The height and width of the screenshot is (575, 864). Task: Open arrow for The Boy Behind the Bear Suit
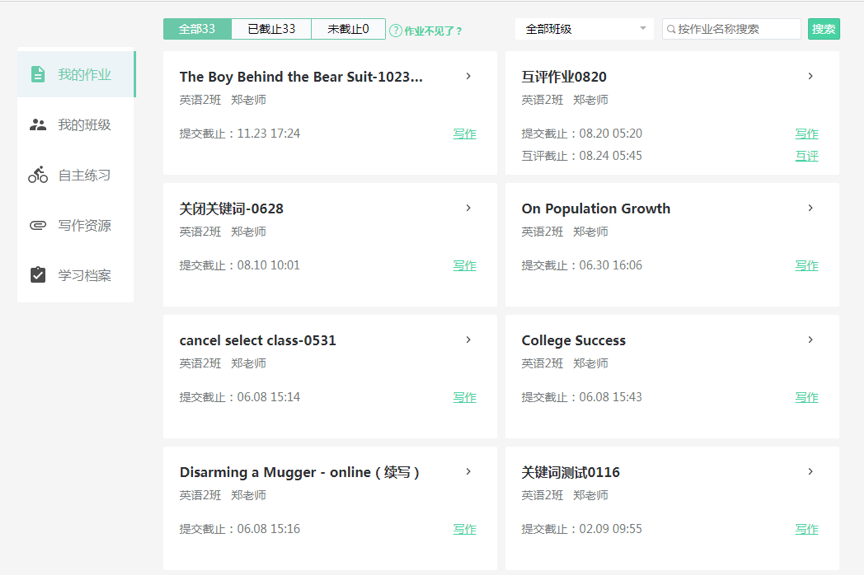tap(468, 76)
